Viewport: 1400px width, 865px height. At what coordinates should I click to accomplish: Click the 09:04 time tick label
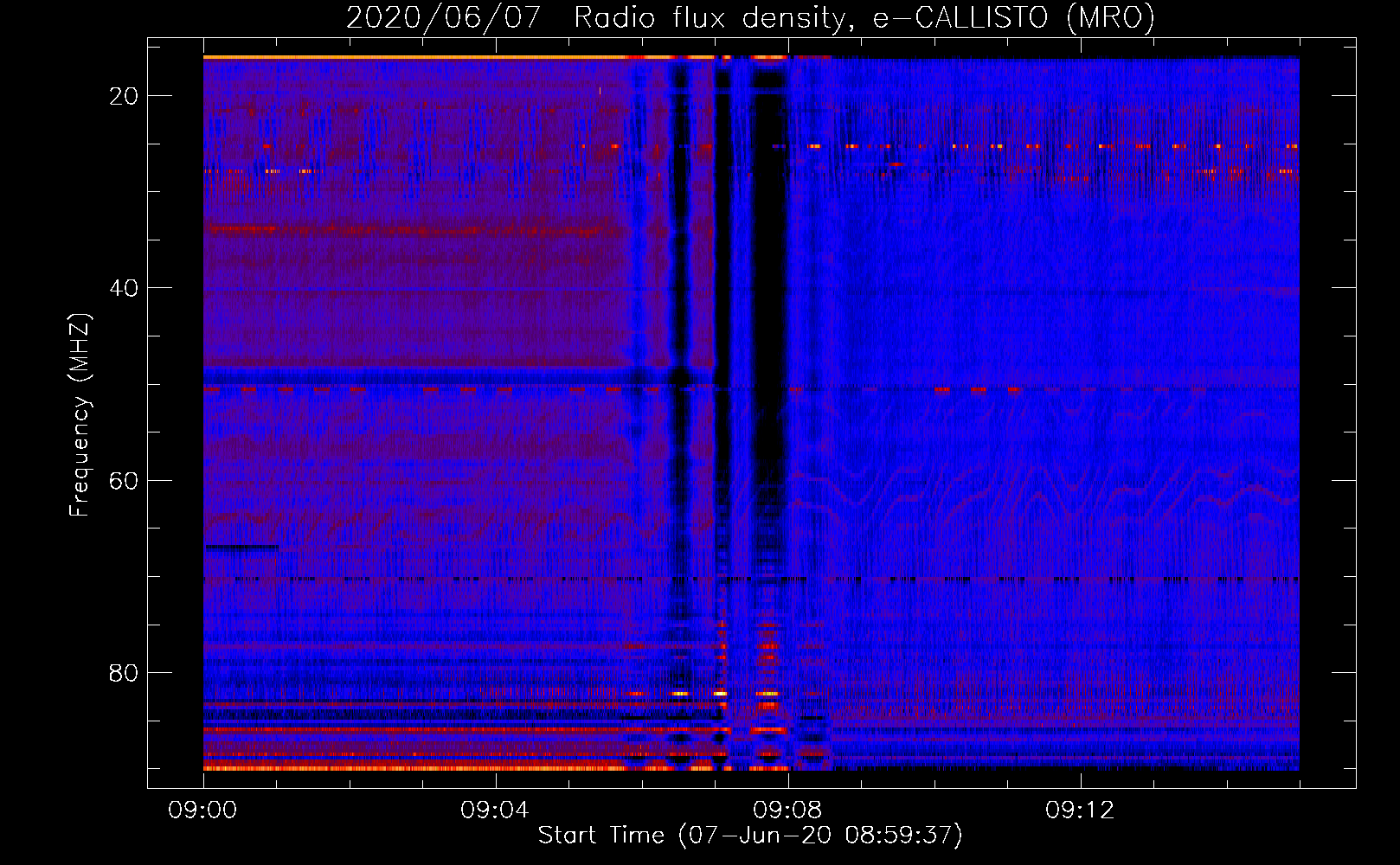point(495,811)
